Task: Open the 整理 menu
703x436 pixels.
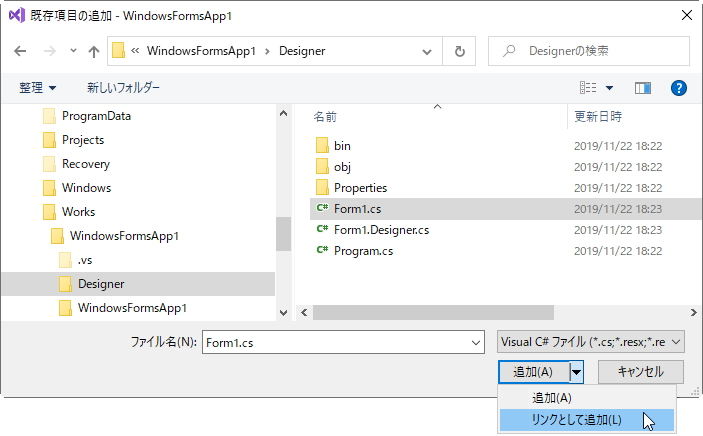Action: [x=37, y=87]
